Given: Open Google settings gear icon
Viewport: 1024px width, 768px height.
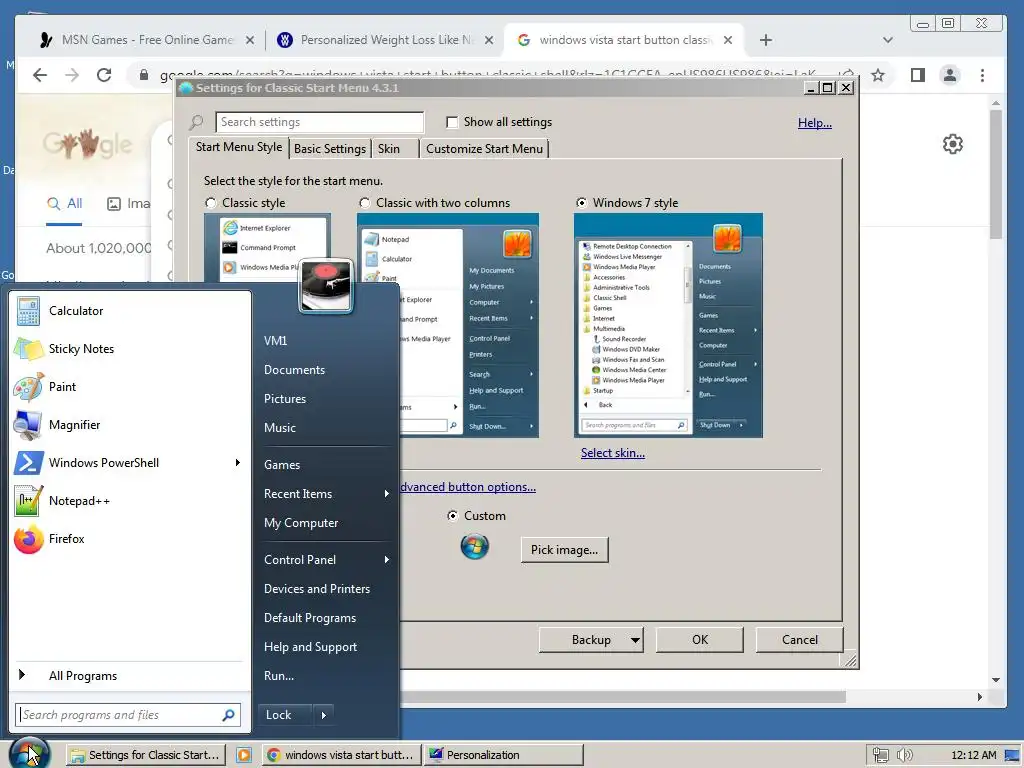Looking at the screenshot, I should 953,144.
